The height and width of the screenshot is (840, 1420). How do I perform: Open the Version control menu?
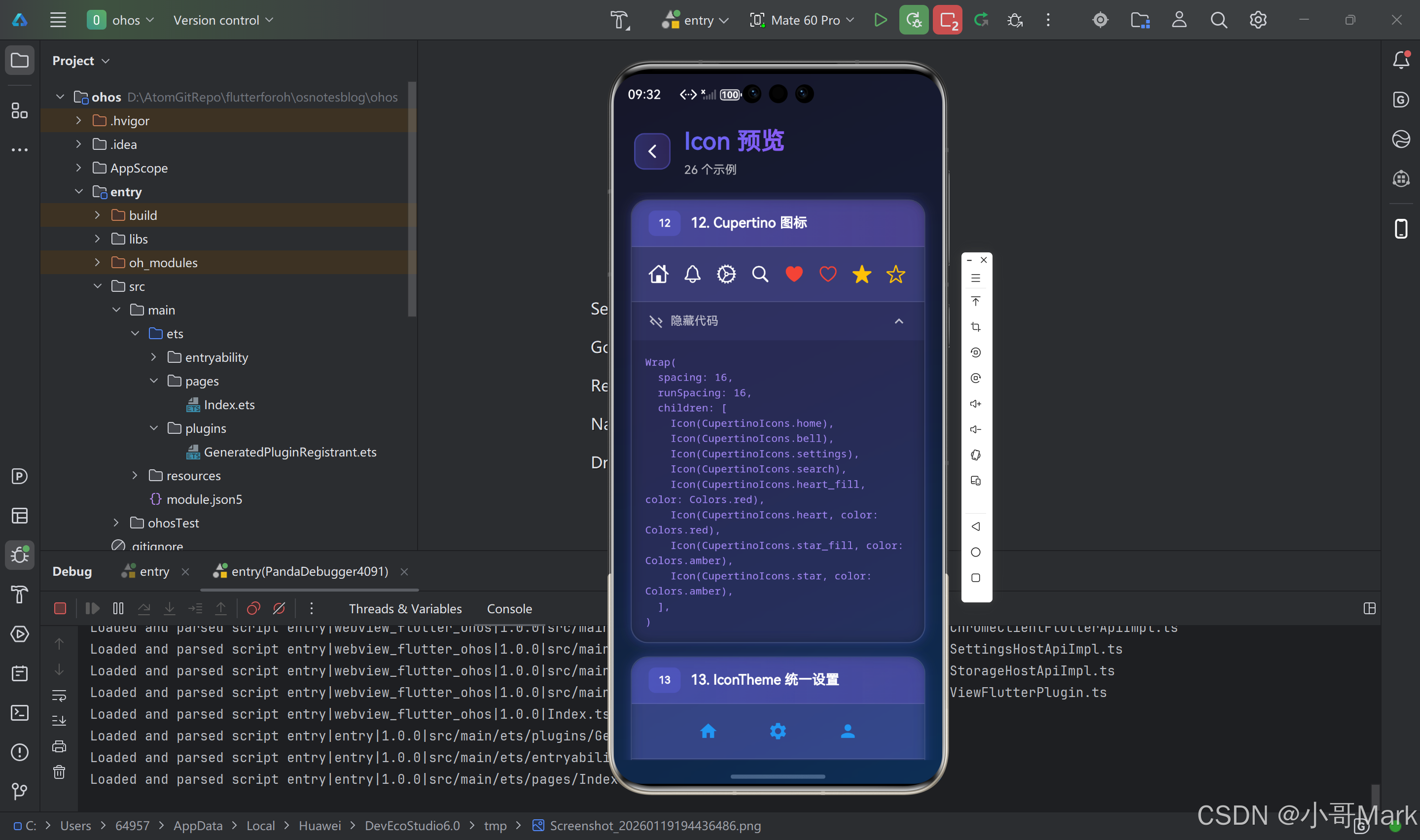point(222,20)
